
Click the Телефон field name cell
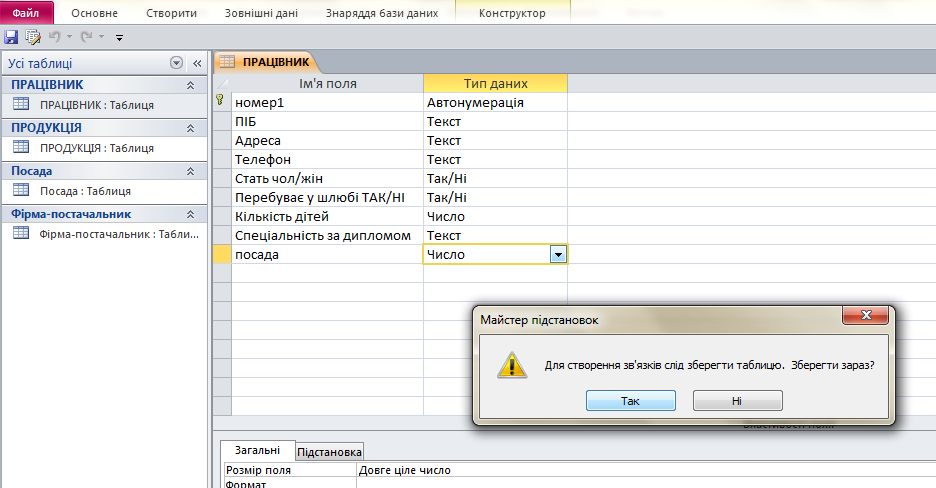coord(328,160)
